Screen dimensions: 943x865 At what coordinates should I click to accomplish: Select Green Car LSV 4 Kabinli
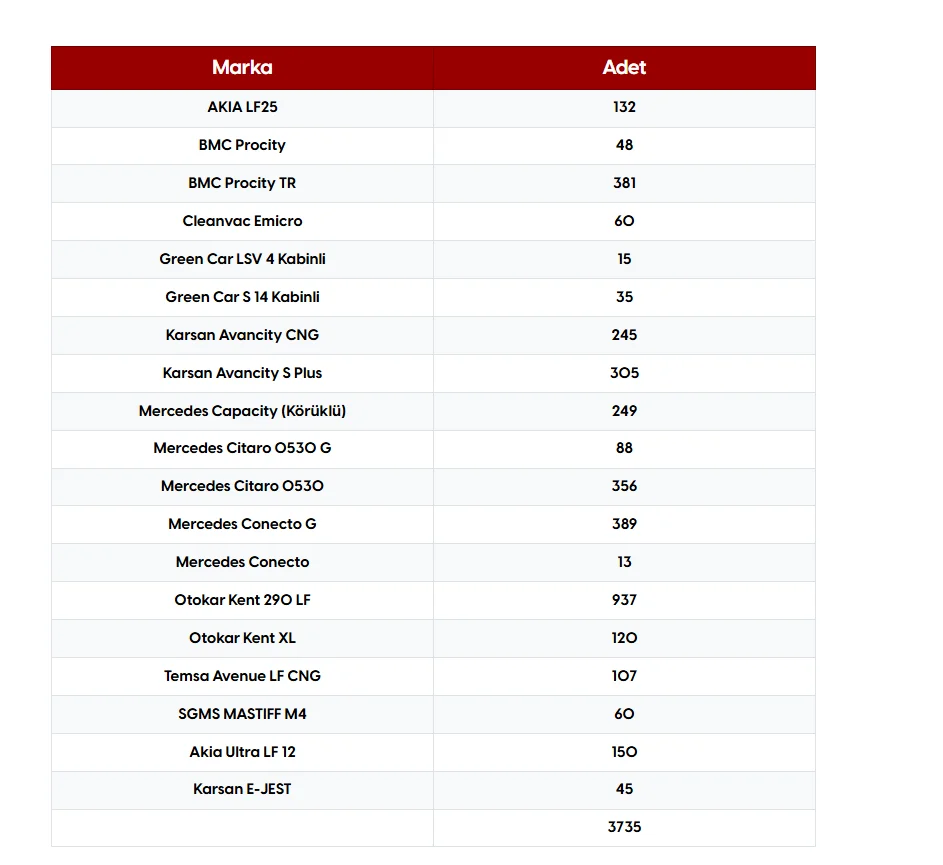(x=242, y=259)
